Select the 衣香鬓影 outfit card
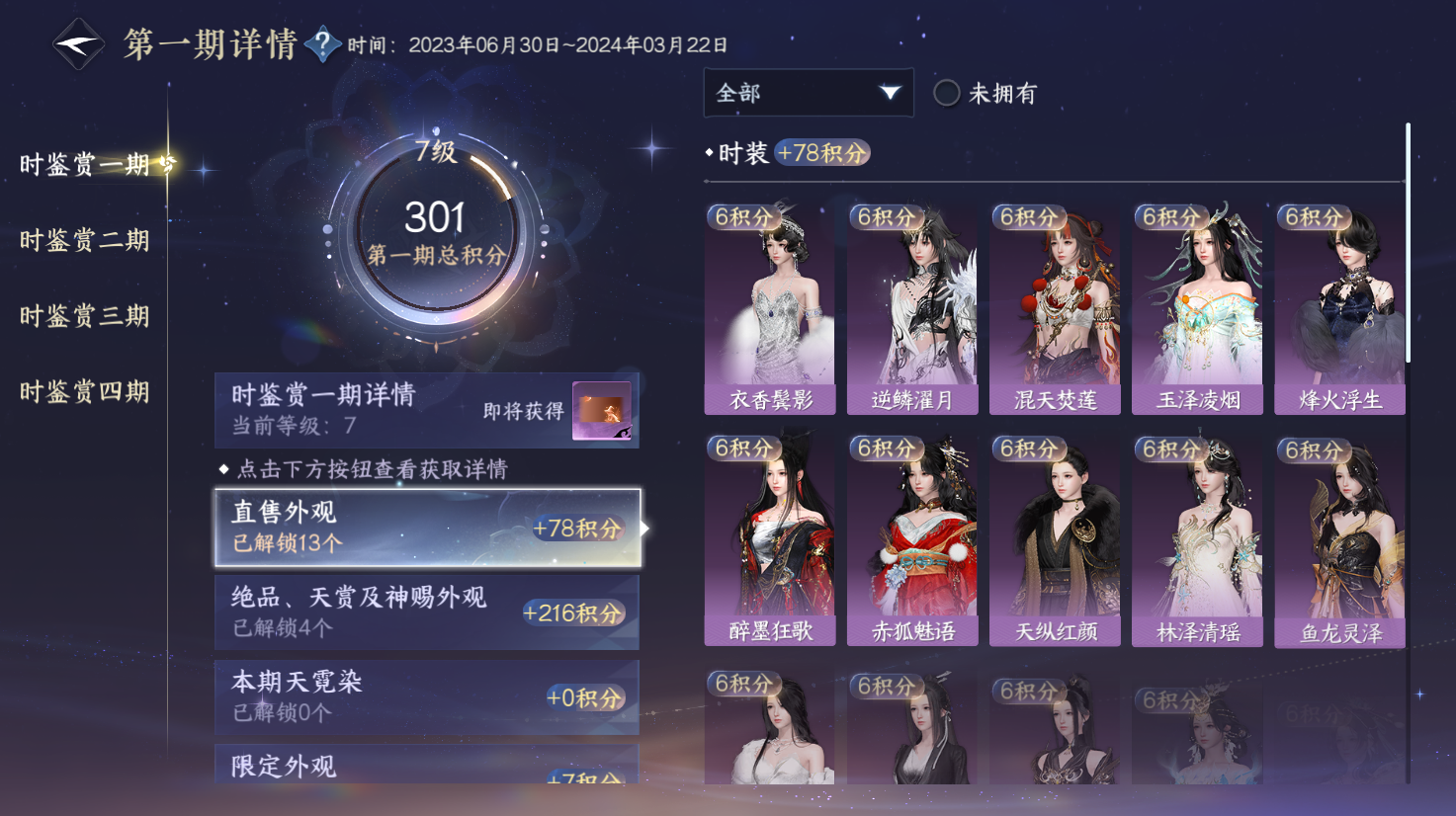 (x=770, y=308)
